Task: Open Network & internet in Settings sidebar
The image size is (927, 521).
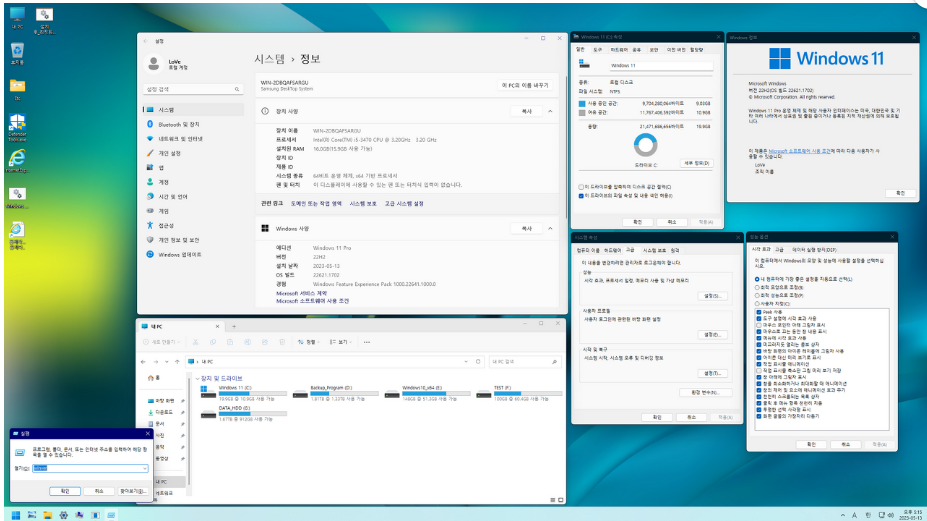Action: point(193,139)
